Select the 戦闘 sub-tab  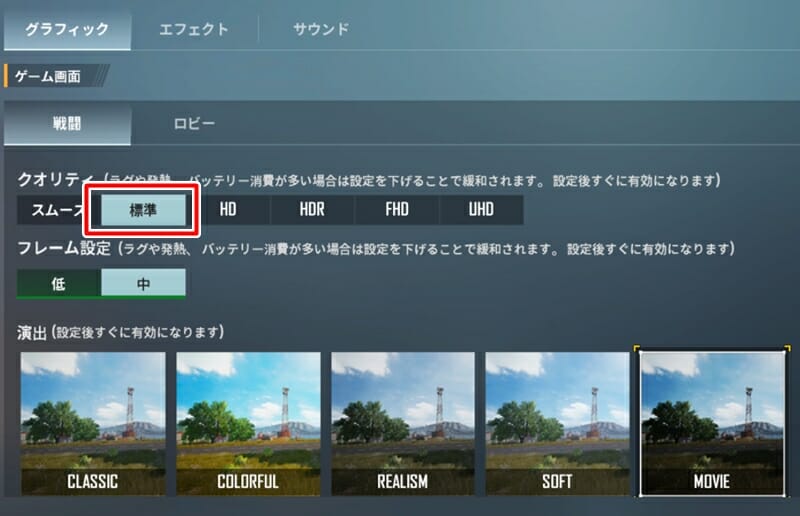tap(67, 124)
